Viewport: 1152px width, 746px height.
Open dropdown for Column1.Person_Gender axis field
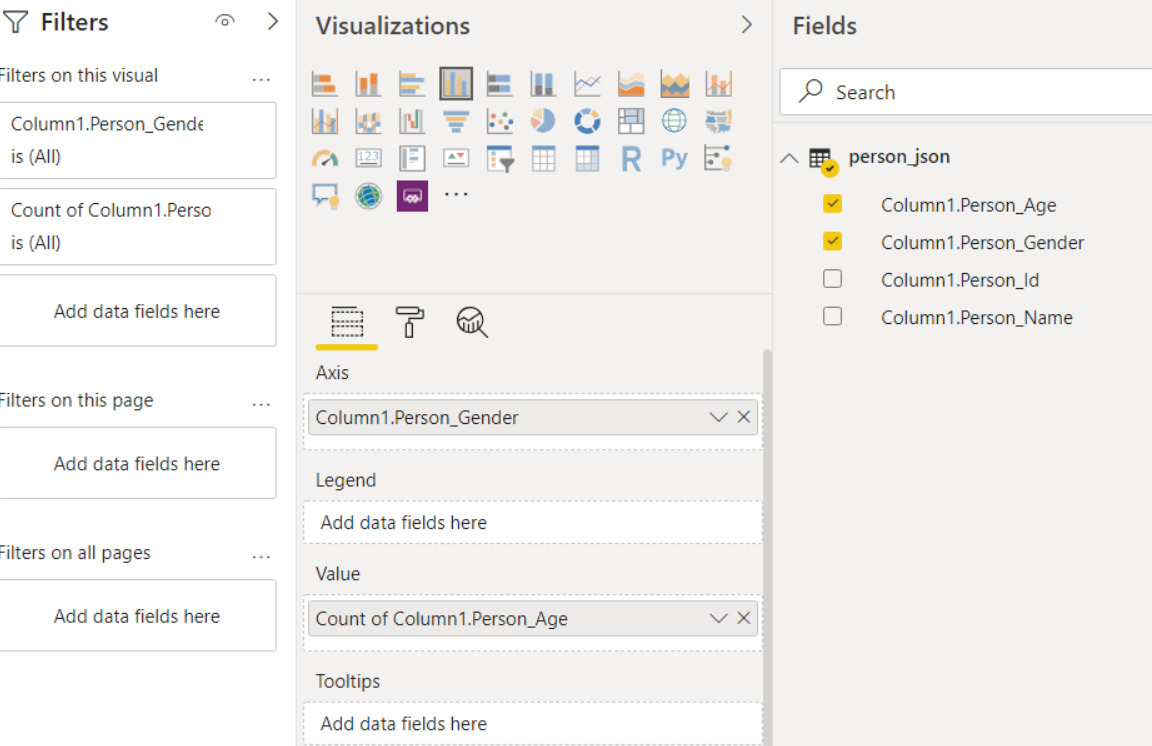tap(719, 417)
